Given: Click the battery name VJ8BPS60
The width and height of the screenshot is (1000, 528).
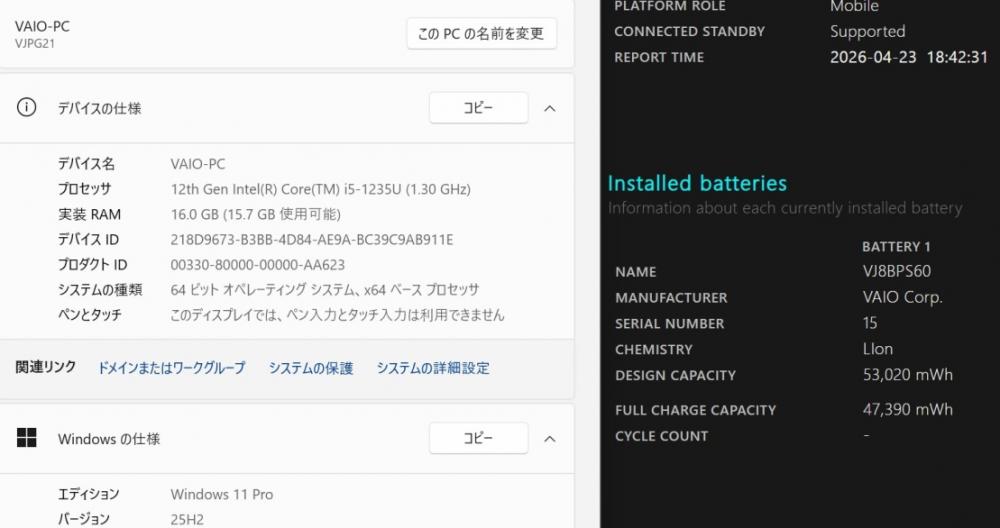Looking at the screenshot, I should point(897,271).
